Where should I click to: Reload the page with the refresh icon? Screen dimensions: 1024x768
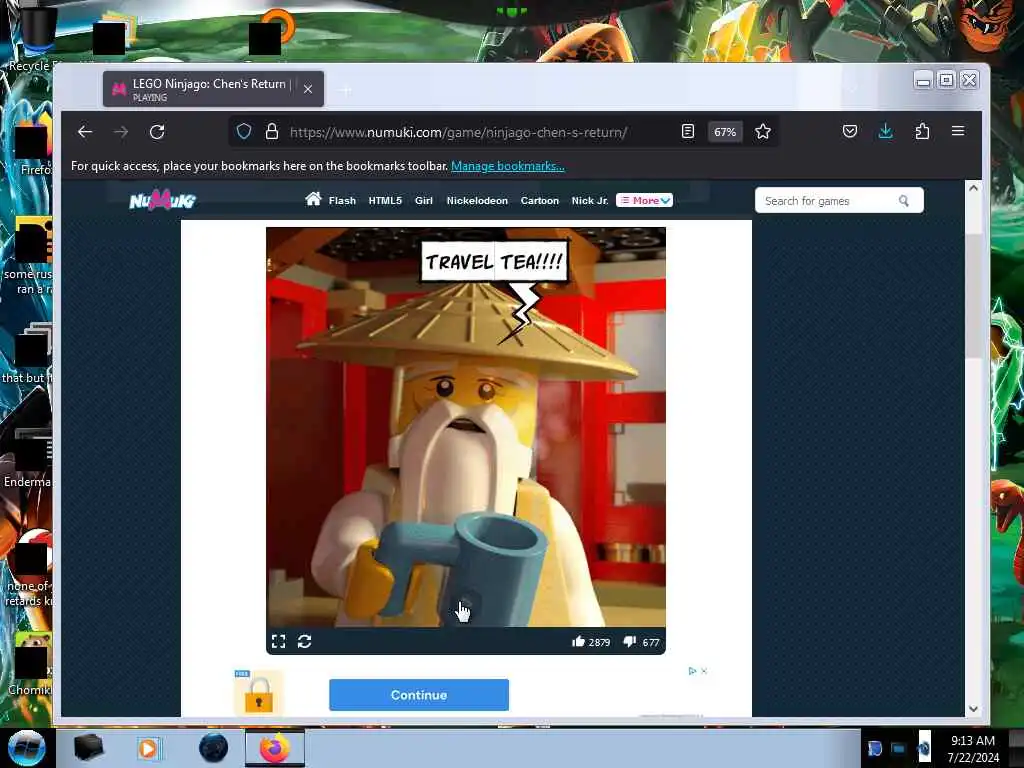(x=157, y=132)
